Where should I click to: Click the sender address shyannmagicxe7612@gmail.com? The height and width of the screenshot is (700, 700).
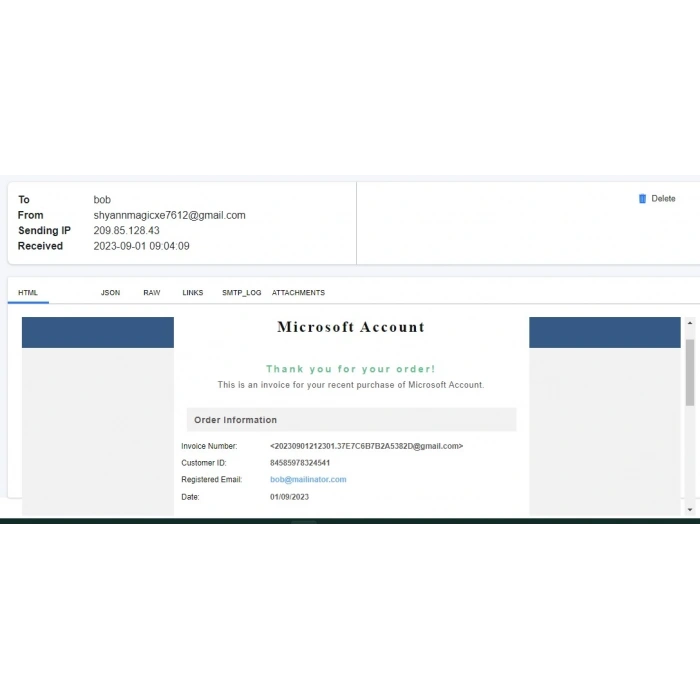(169, 215)
